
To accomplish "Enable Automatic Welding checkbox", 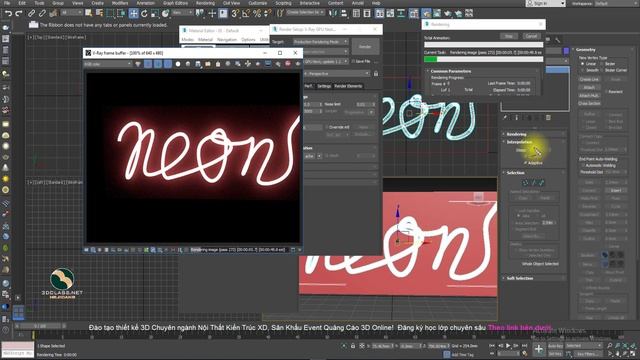I will 583,165.
